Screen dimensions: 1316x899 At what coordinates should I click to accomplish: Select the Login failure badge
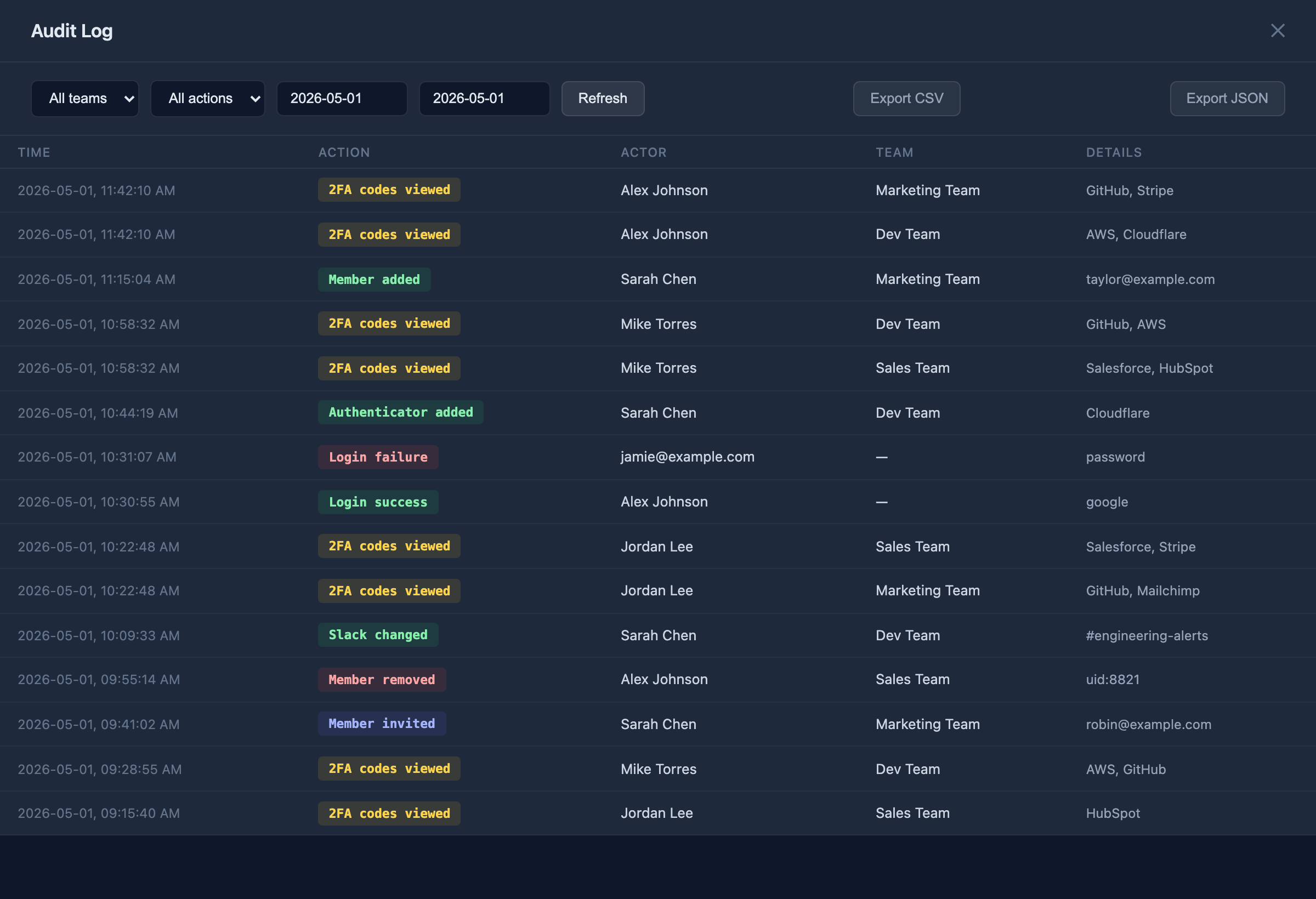[x=378, y=457]
